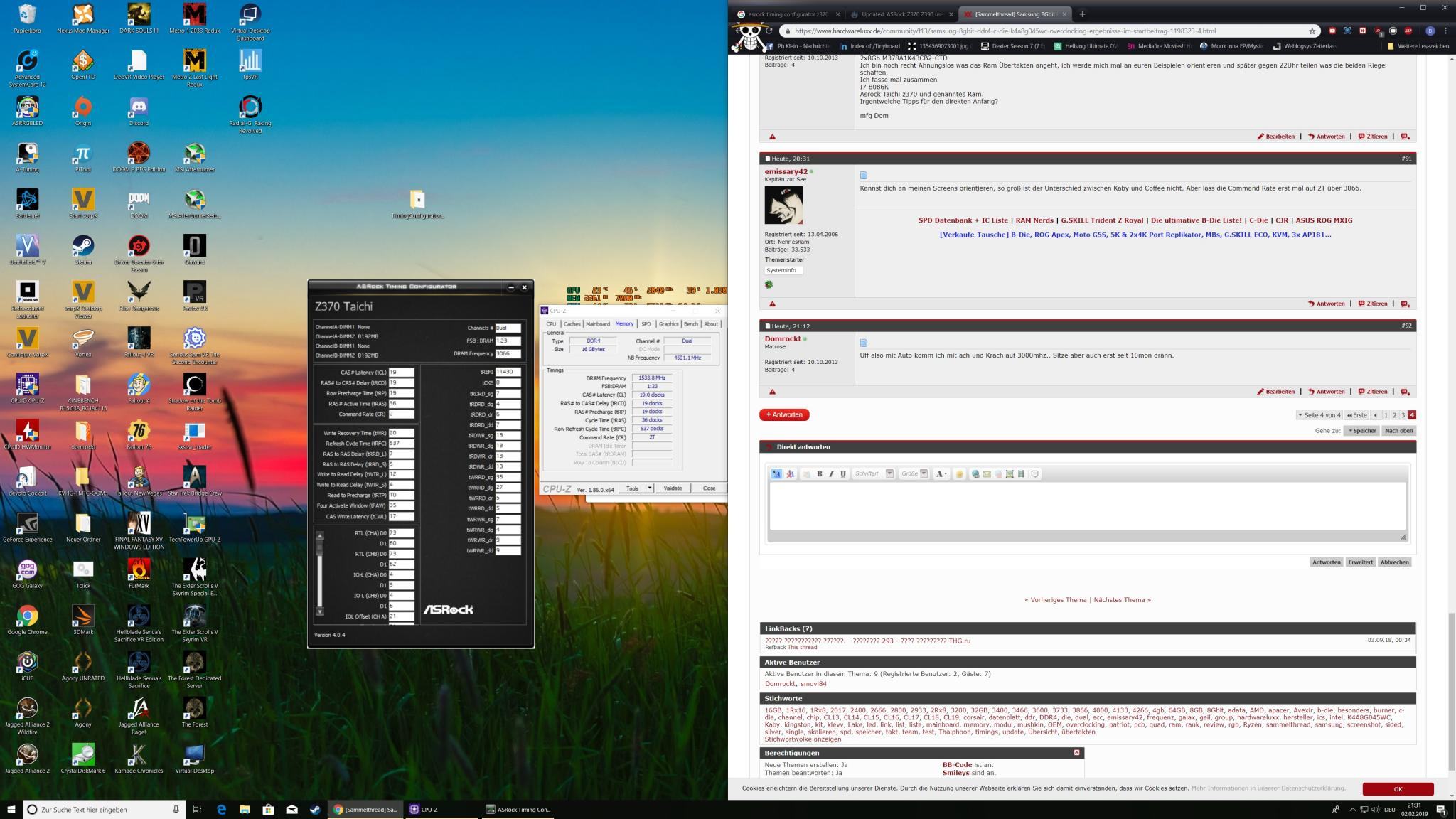Go to page 3 of the thread
This screenshot has width=1456, height=819.
click(1403, 415)
